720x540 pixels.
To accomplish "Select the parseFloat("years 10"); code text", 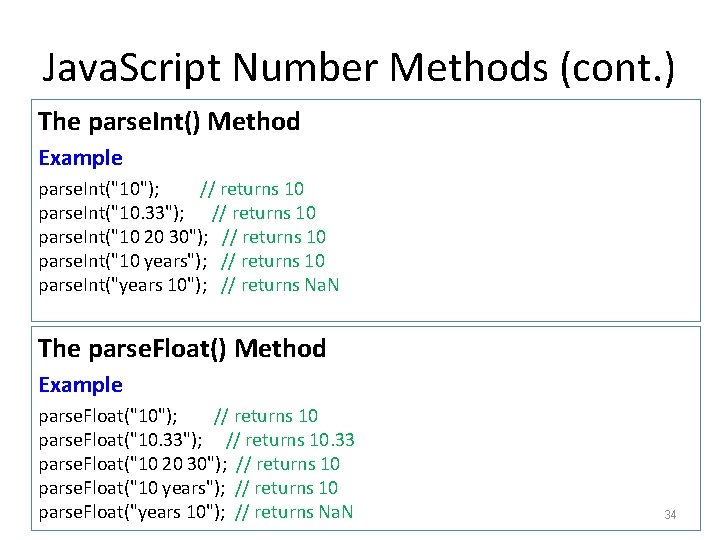I will point(131,512).
